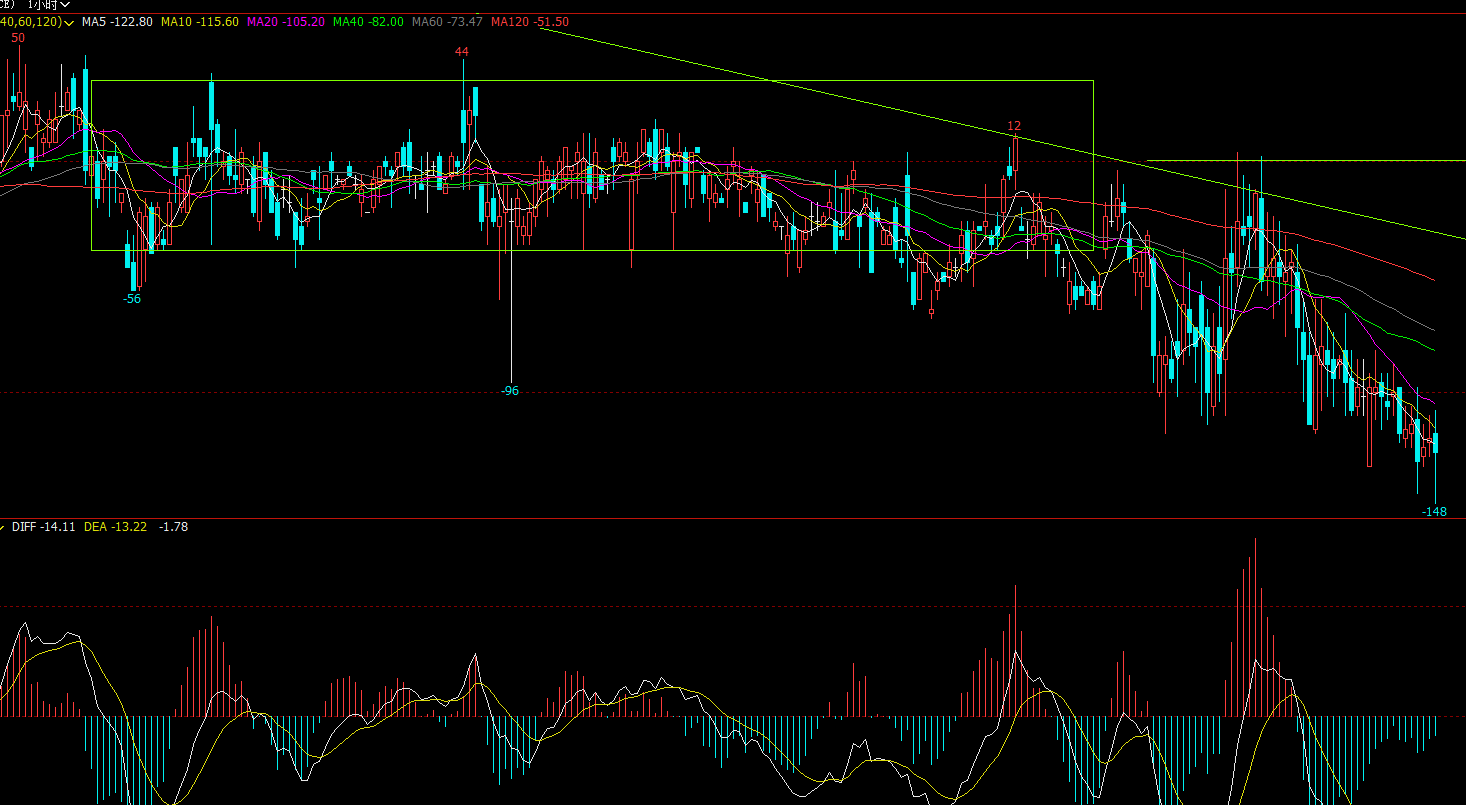Select the magenta MA20 -105.20 label
Viewport: 1466px width, 805px height.
285,22
